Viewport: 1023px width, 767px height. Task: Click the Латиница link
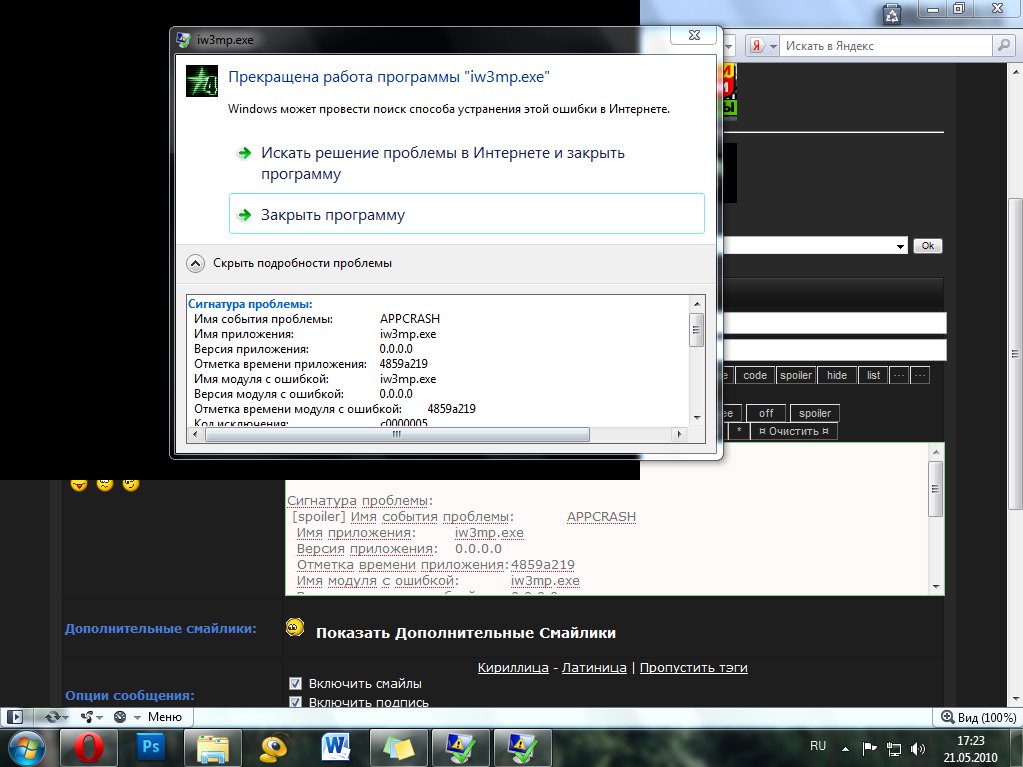click(594, 667)
